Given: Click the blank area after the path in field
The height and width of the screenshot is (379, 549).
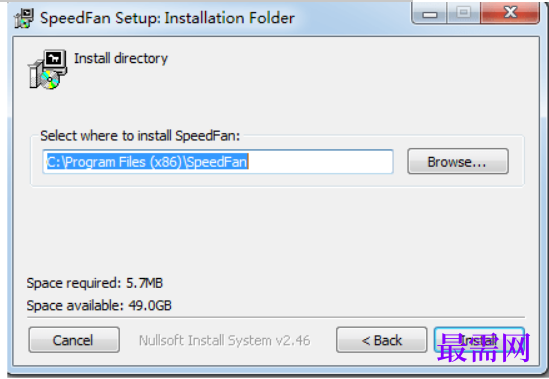Looking at the screenshot, I should 320,162.
